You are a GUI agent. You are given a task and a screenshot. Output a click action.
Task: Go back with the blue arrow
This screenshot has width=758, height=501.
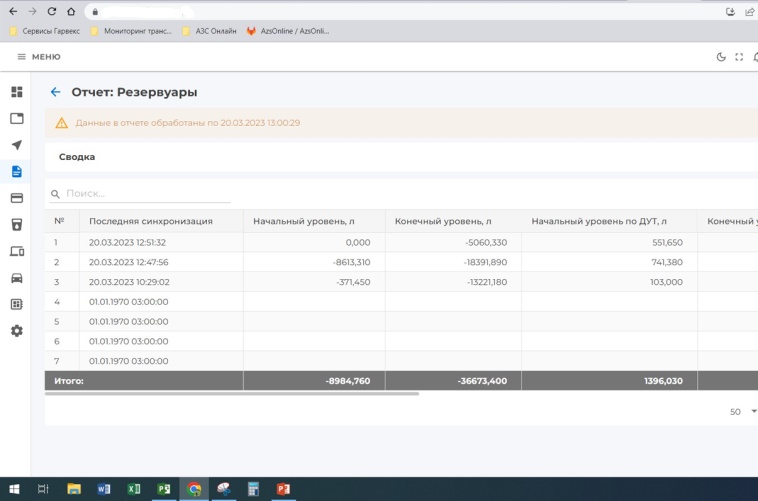pos(55,92)
